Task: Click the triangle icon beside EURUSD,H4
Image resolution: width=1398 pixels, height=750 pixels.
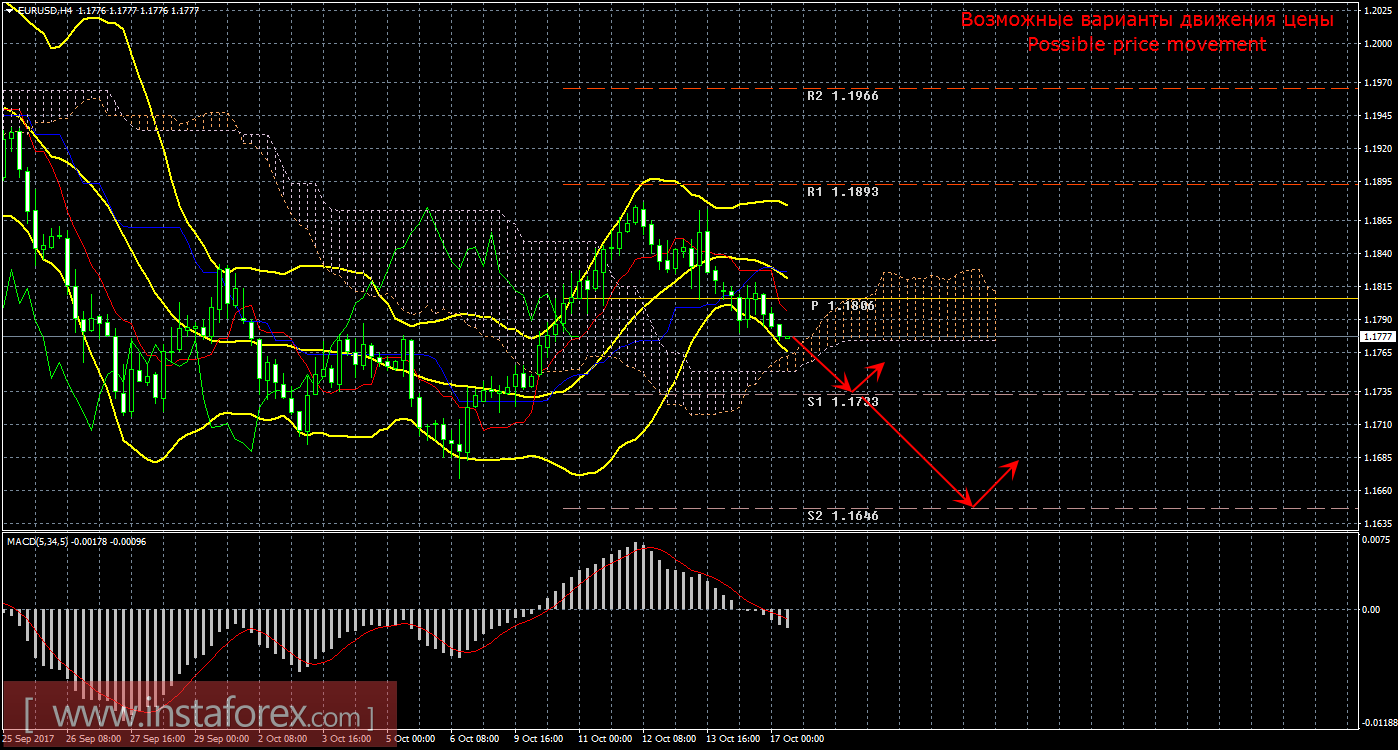Action: (x=10, y=10)
